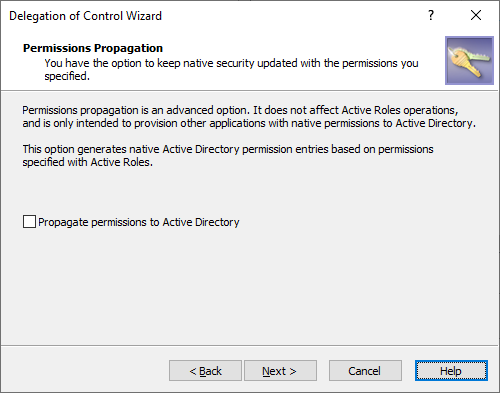
Task: Click the 'Propagate permissions to Active Directory' label text
Action: pos(139,222)
